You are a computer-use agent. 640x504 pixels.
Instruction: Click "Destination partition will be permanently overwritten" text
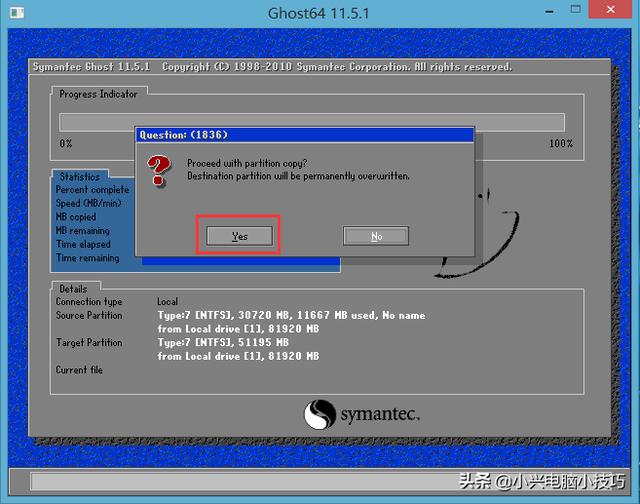click(298, 176)
